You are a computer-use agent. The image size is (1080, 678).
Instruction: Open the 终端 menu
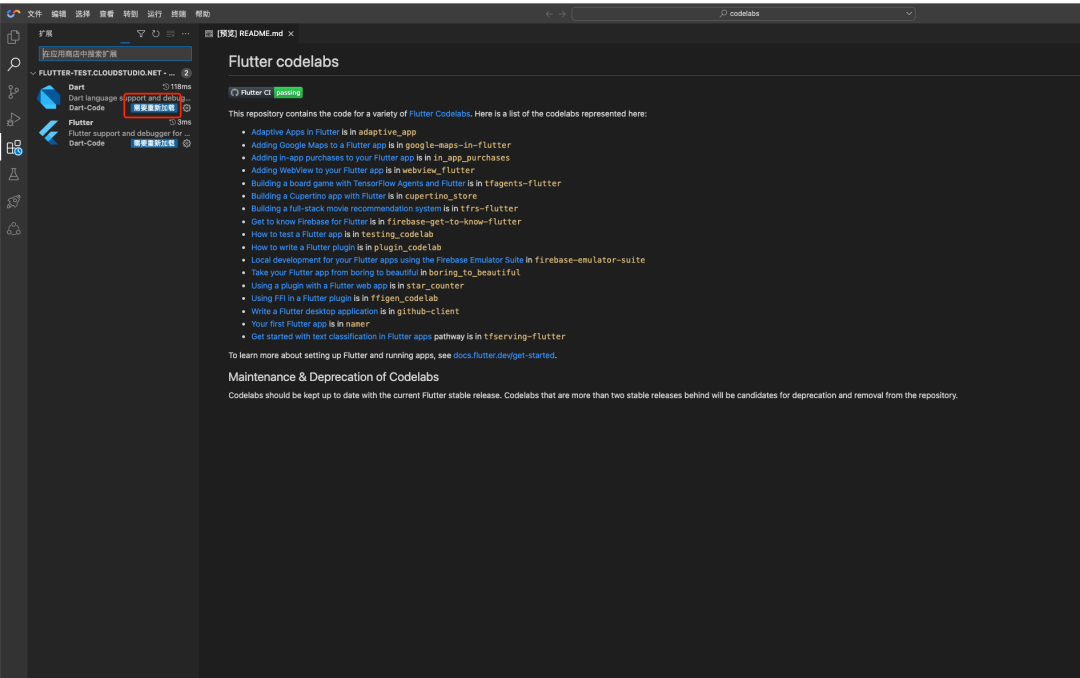(x=178, y=14)
